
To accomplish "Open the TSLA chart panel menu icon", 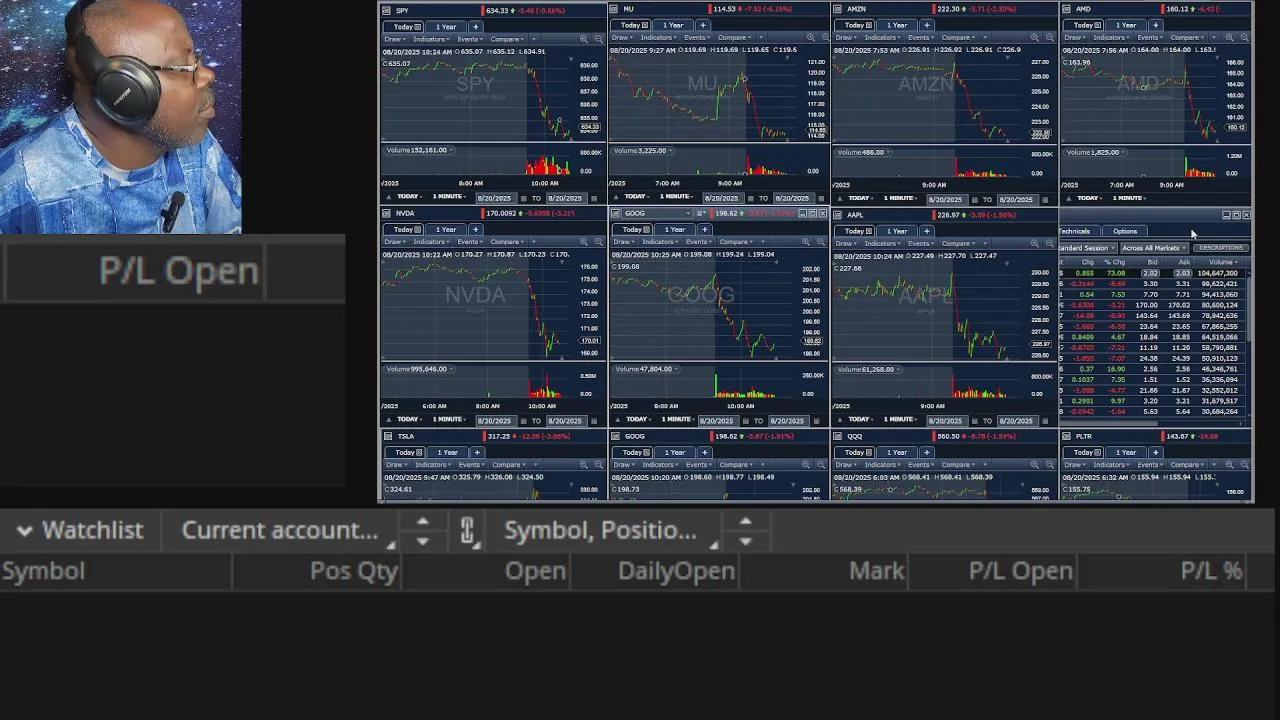I will point(388,436).
